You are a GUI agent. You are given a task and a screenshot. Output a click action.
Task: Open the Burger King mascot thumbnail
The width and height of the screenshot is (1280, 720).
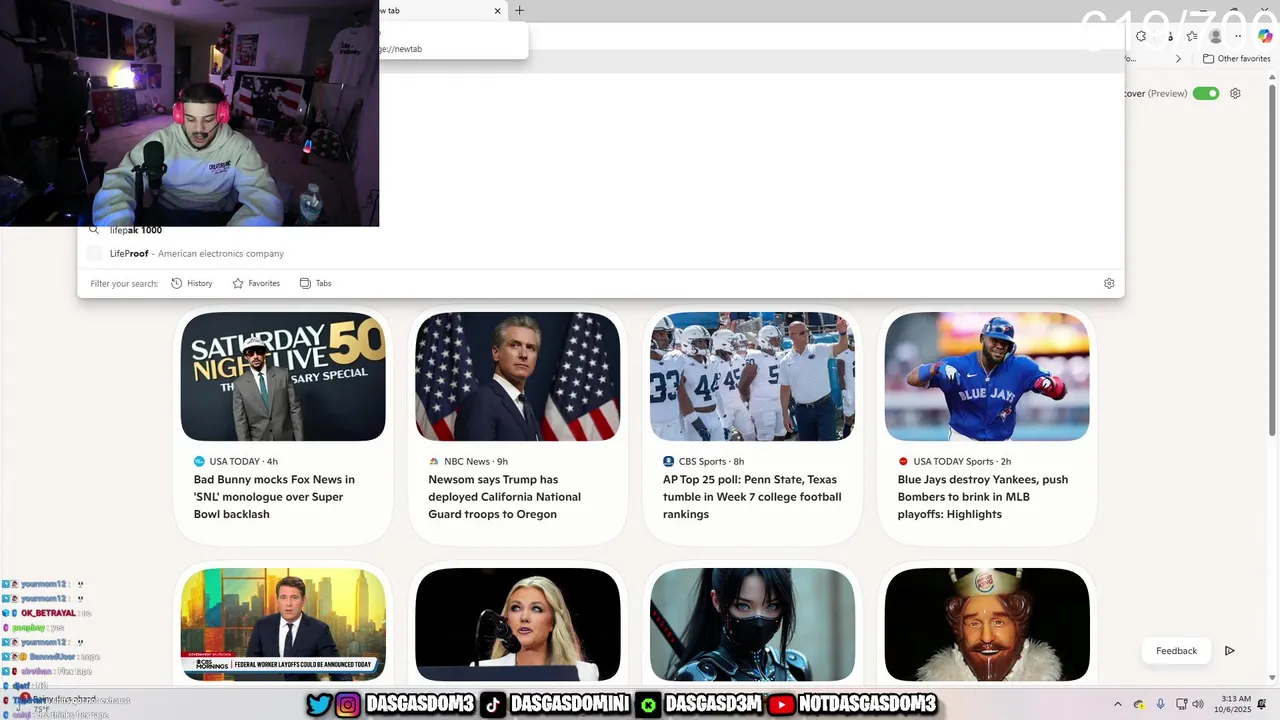click(987, 625)
